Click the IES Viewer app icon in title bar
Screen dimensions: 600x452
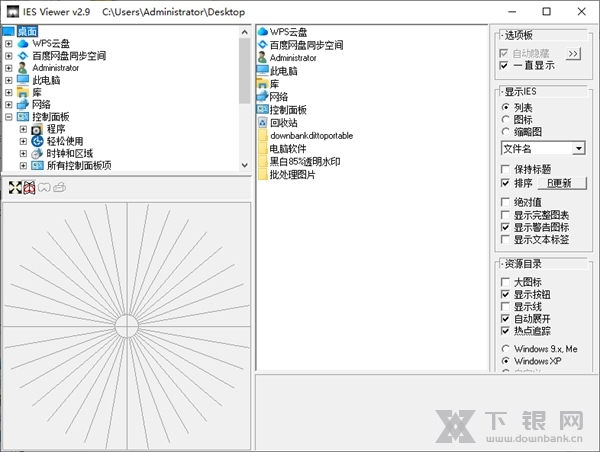(x=13, y=11)
